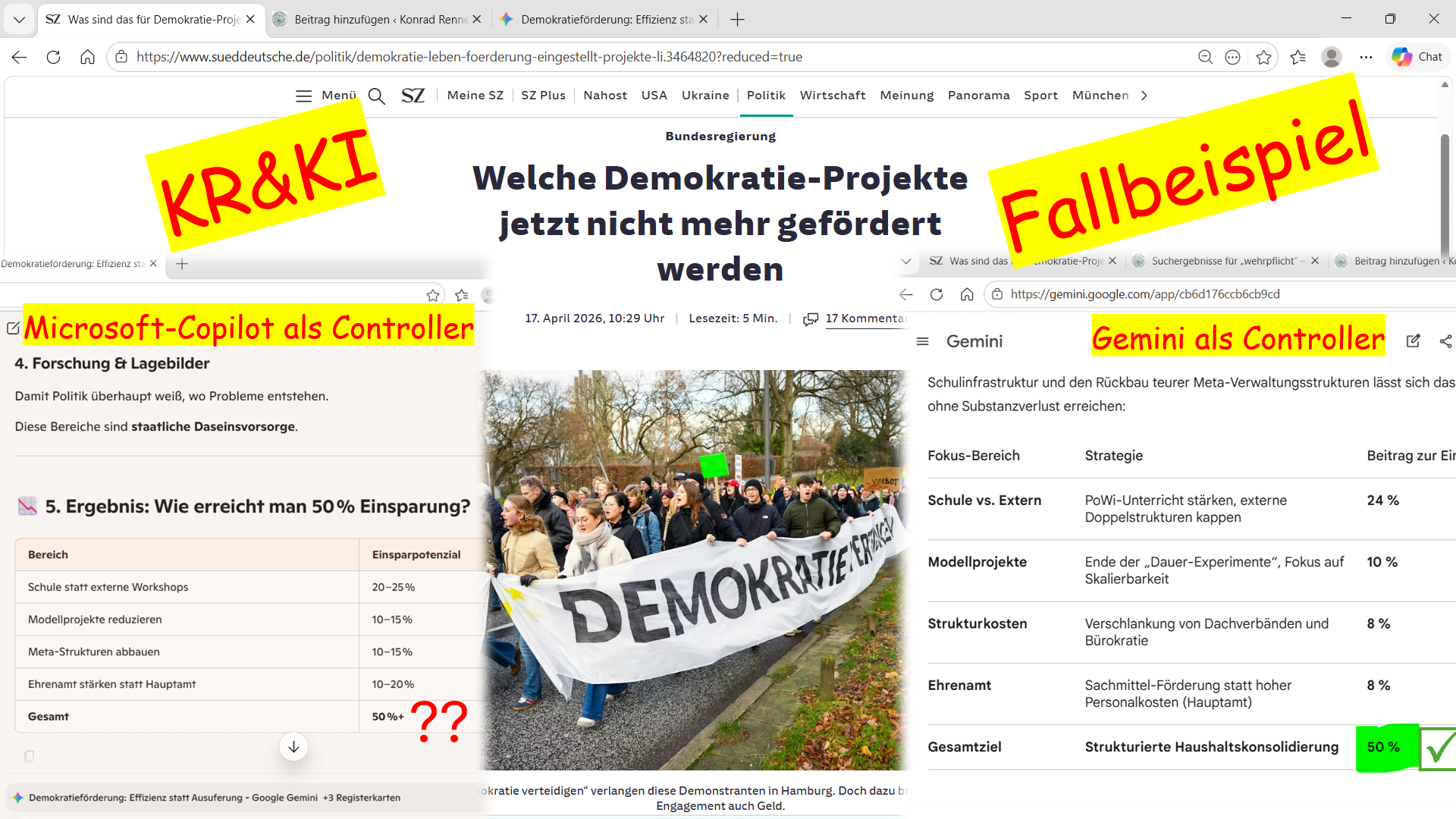Click Gemini new chat edit icon
1456x819 pixels.
point(1413,341)
